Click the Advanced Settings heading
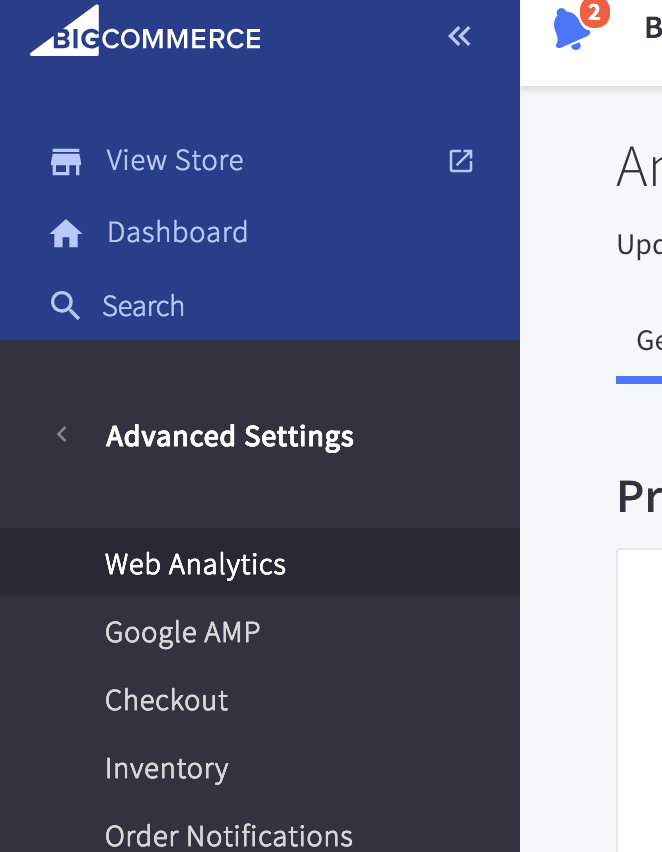 pyautogui.click(x=229, y=436)
